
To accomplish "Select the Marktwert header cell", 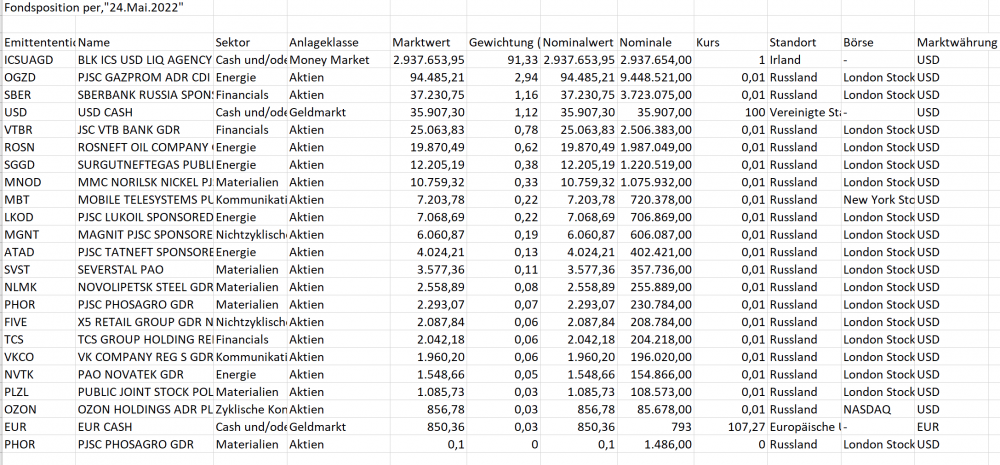I will pos(428,43).
